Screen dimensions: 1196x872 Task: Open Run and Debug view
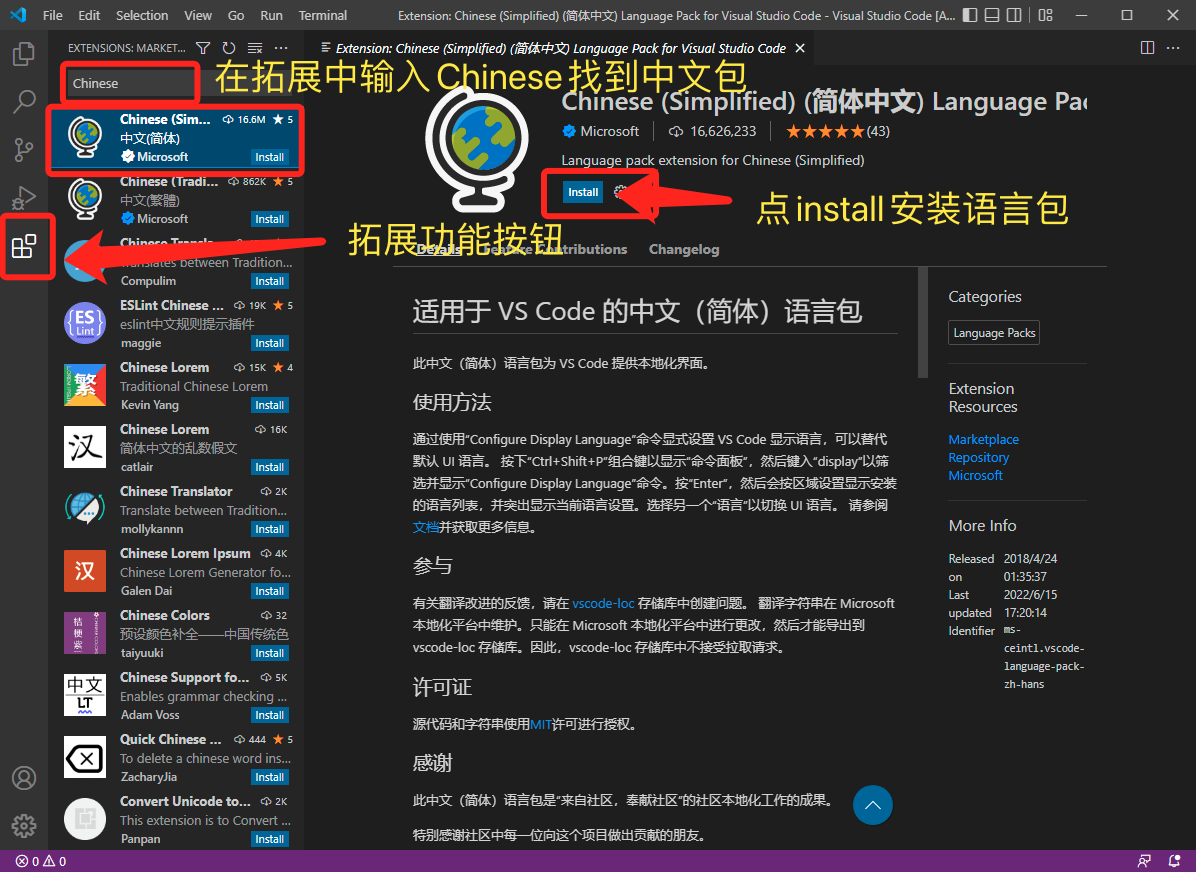[x=24, y=198]
